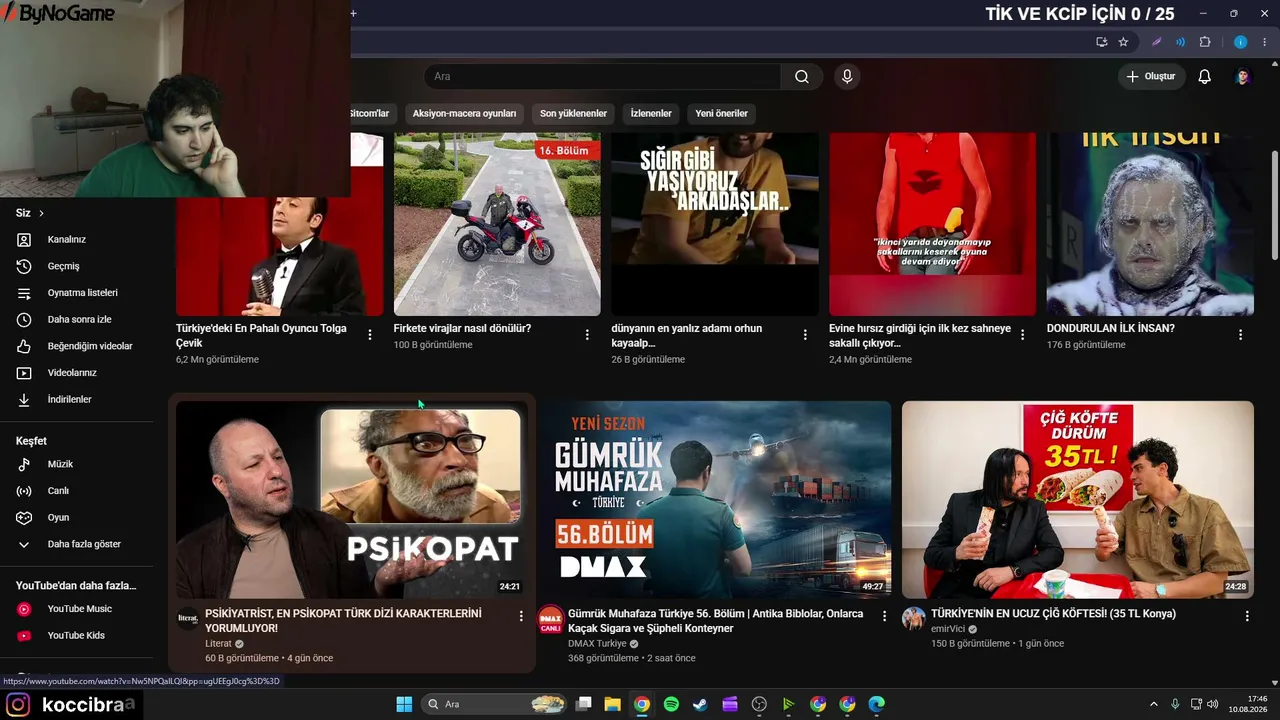
Task: Open options for PSİKİYATRİST video
Action: pos(521,616)
